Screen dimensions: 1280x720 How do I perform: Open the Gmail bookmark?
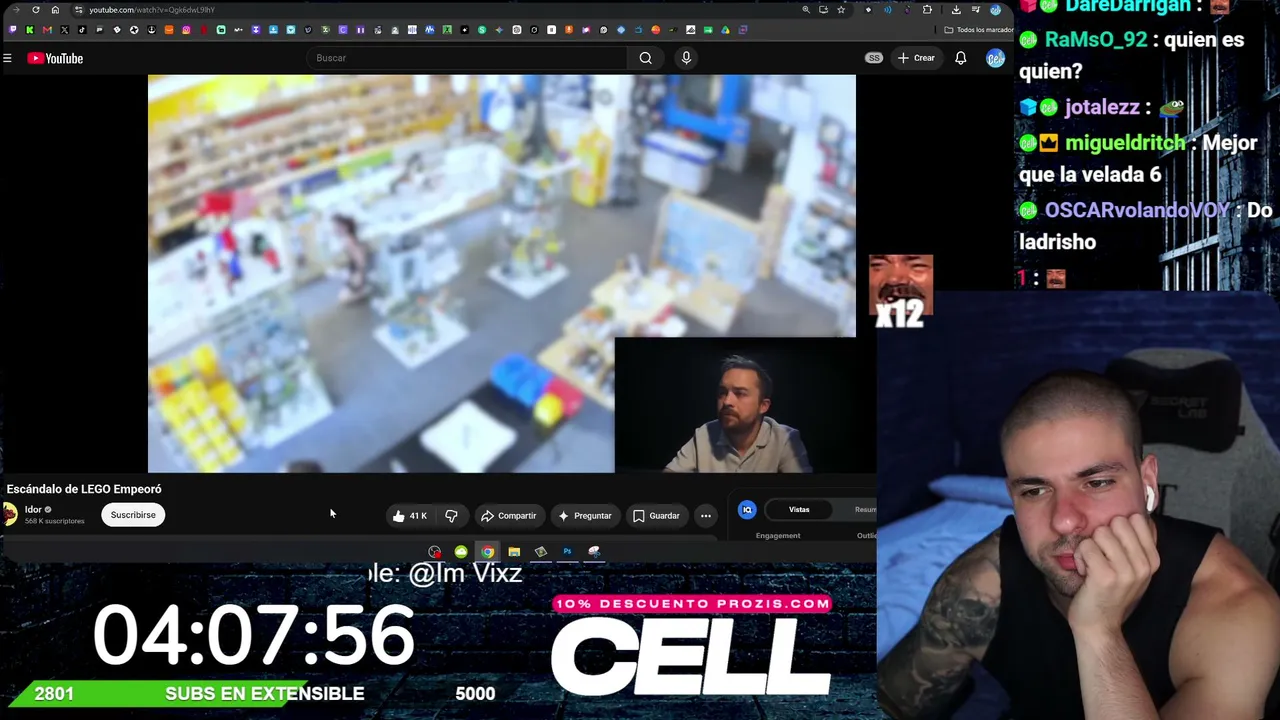coord(47,30)
